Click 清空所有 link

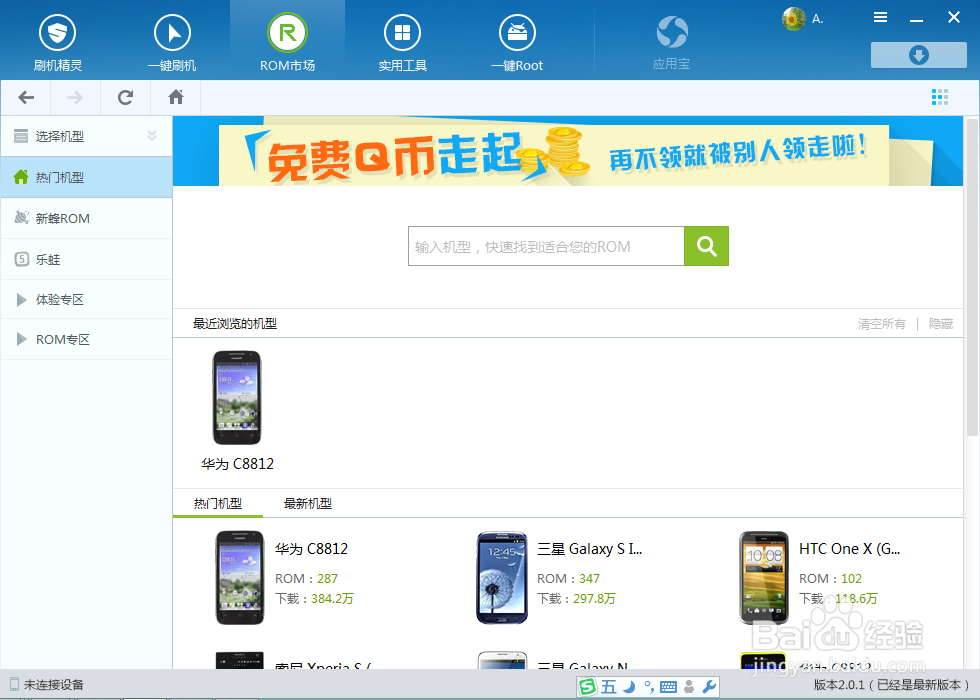881,324
